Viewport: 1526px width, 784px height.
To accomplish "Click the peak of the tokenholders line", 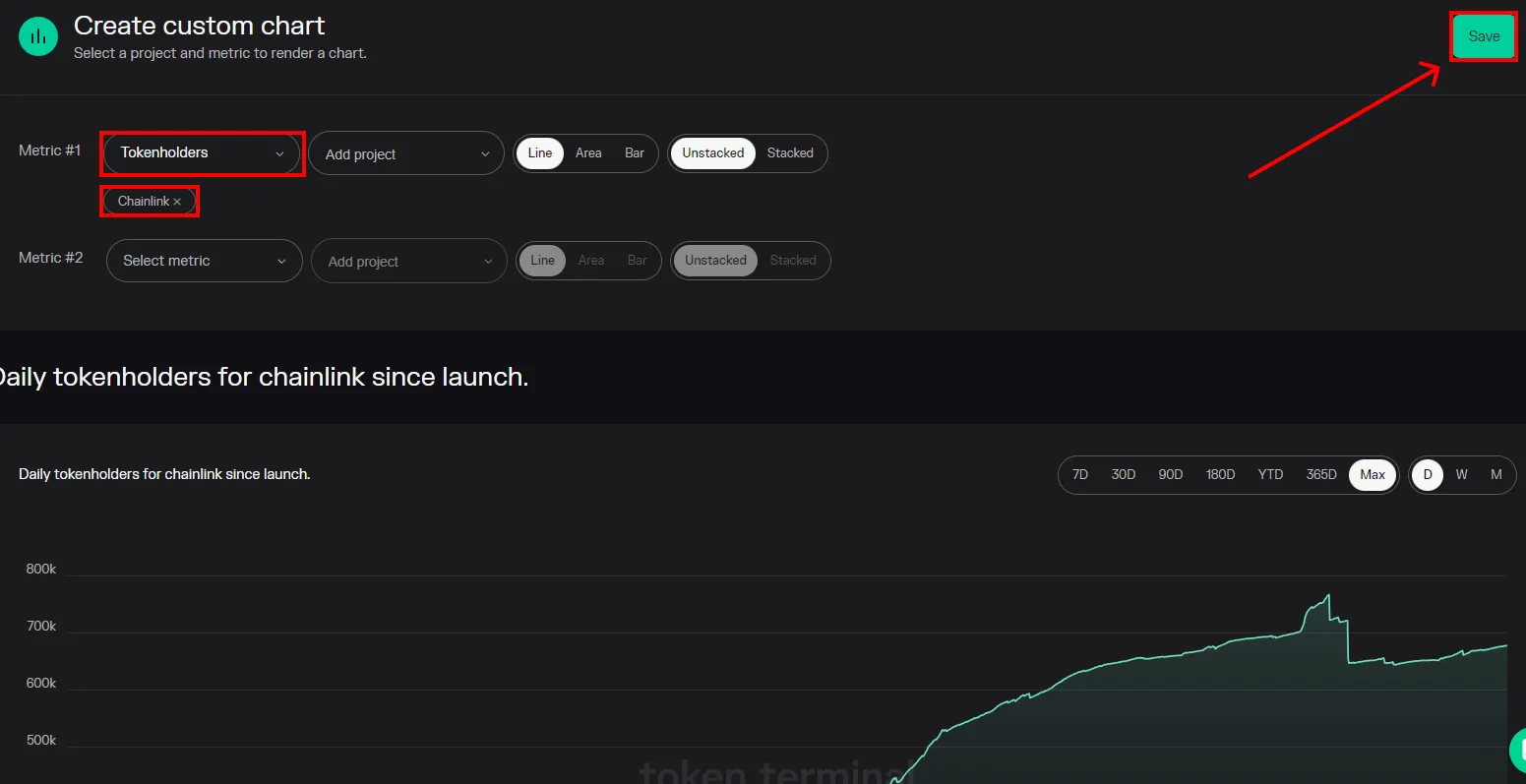I will pos(1328,595).
